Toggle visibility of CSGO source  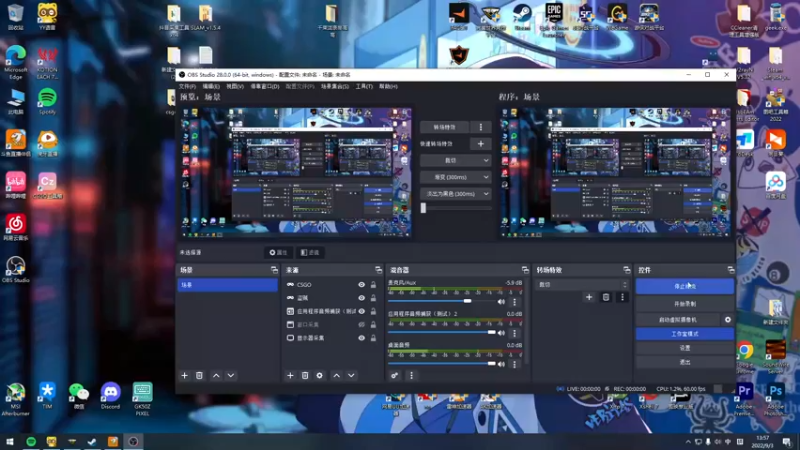click(361, 285)
